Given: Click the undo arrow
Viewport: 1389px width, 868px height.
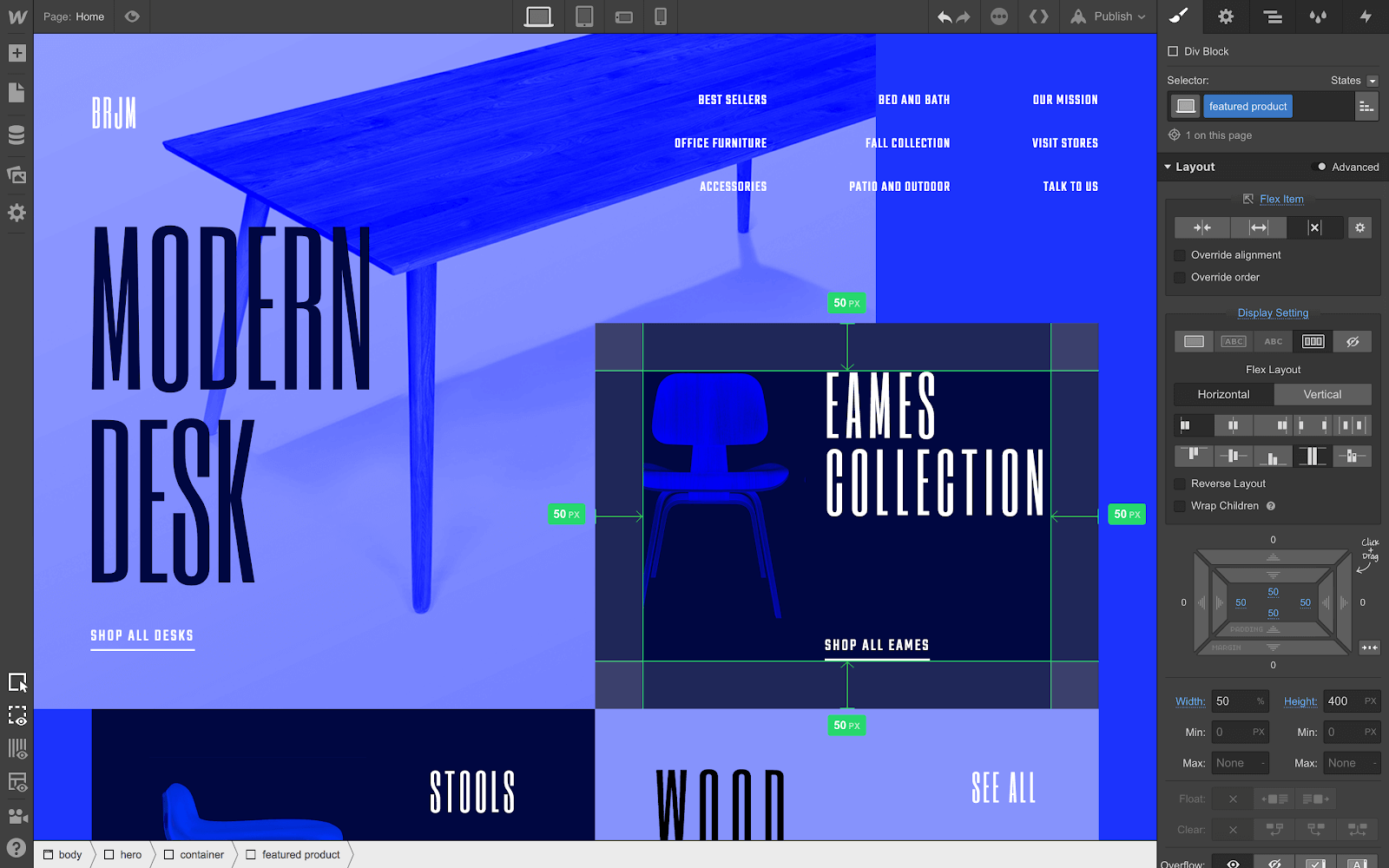Looking at the screenshot, I should point(945,17).
